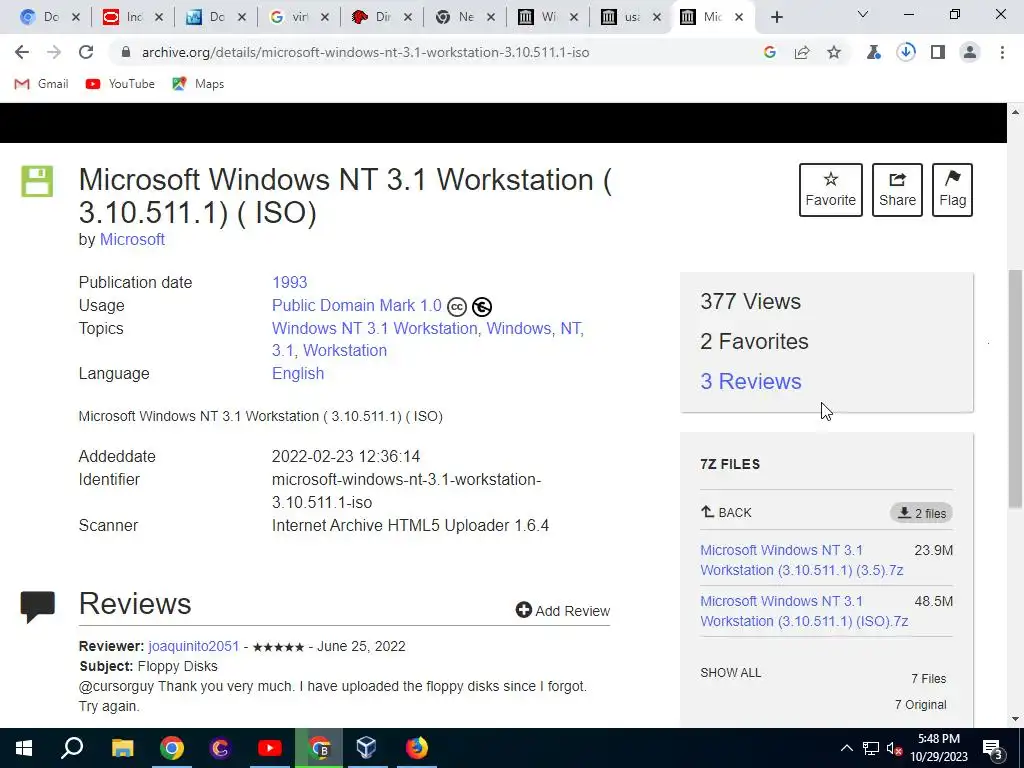Image resolution: width=1024 pixels, height=768 pixels.
Task: Open Chrome Labs flask icon
Action: coord(874,52)
